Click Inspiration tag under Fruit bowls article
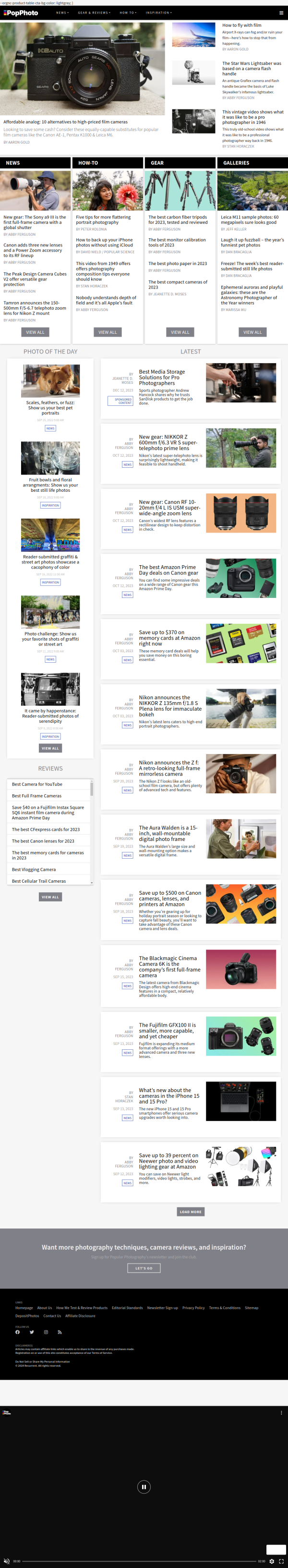This screenshot has height=1568, width=288. (50, 505)
